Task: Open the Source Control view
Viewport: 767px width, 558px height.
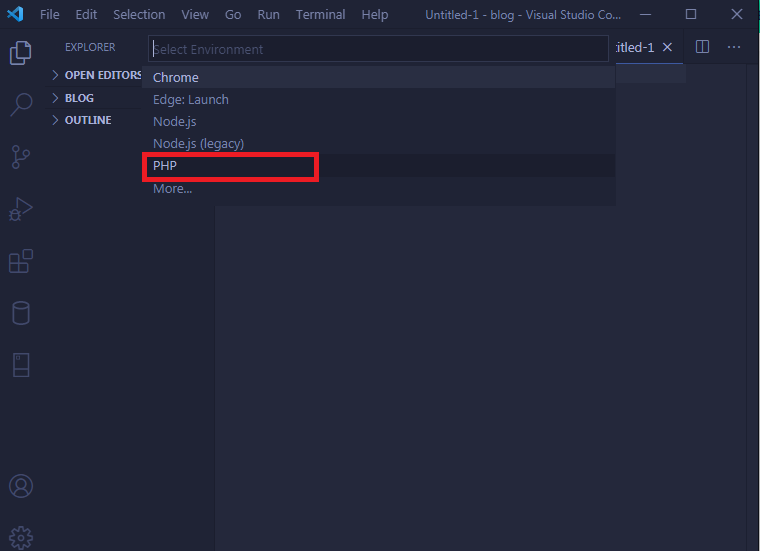Action: [21, 157]
